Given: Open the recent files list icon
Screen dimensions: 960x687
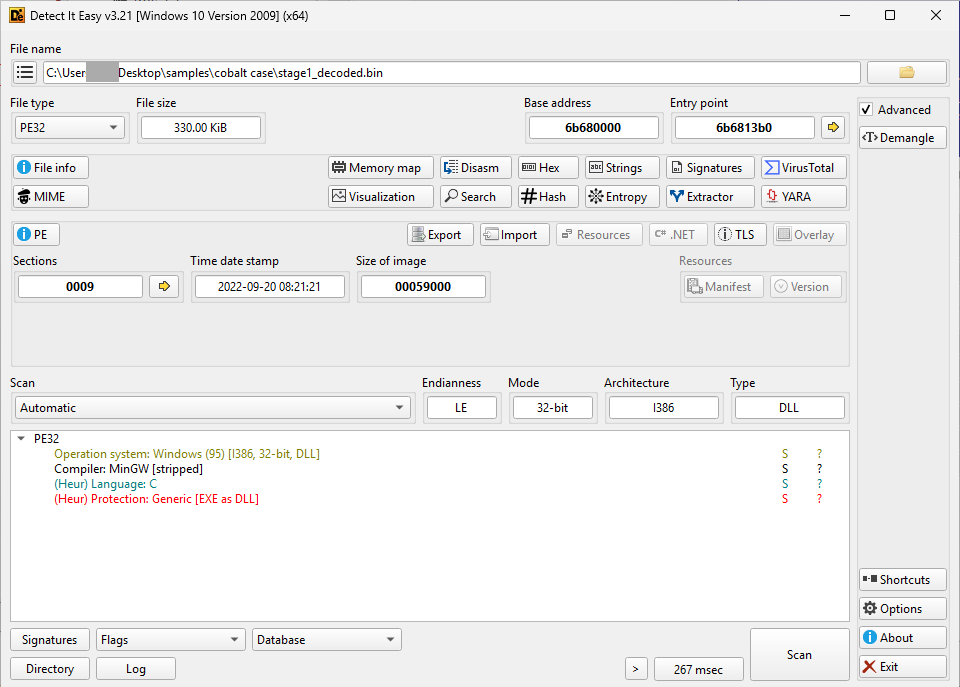Looking at the screenshot, I should click(x=25, y=72).
